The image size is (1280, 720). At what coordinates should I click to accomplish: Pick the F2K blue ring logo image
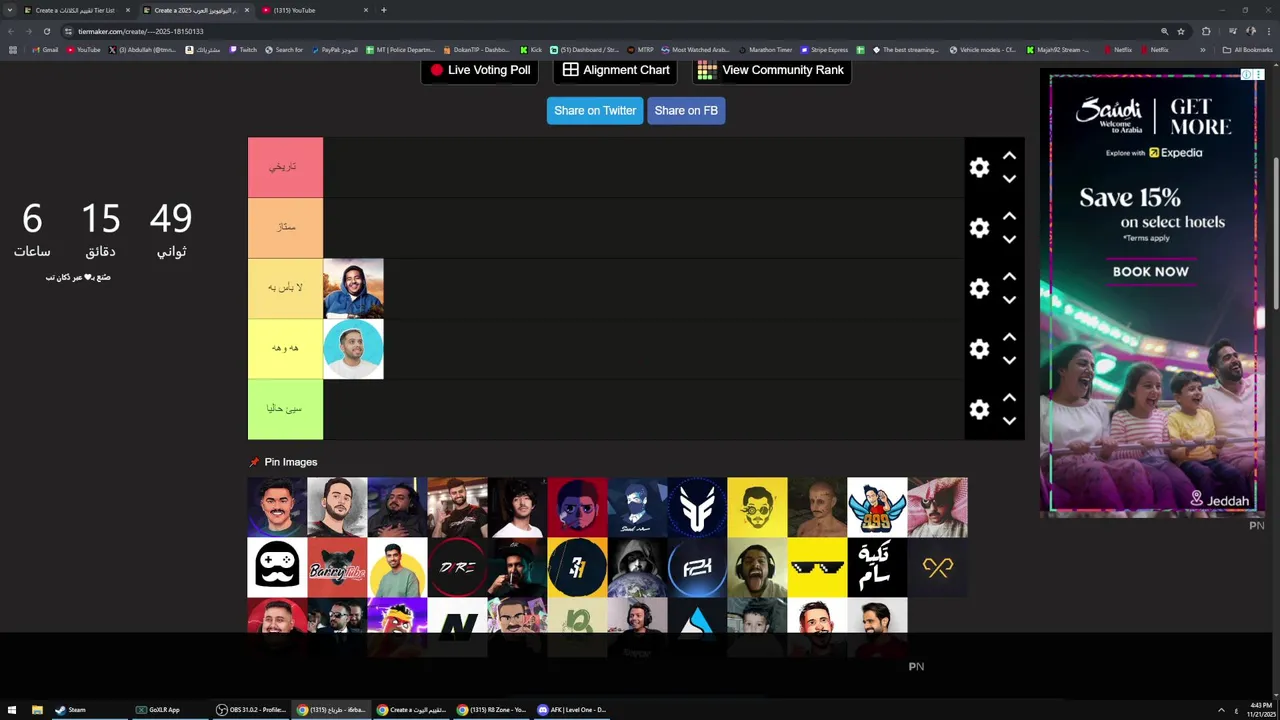pyautogui.click(x=697, y=567)
